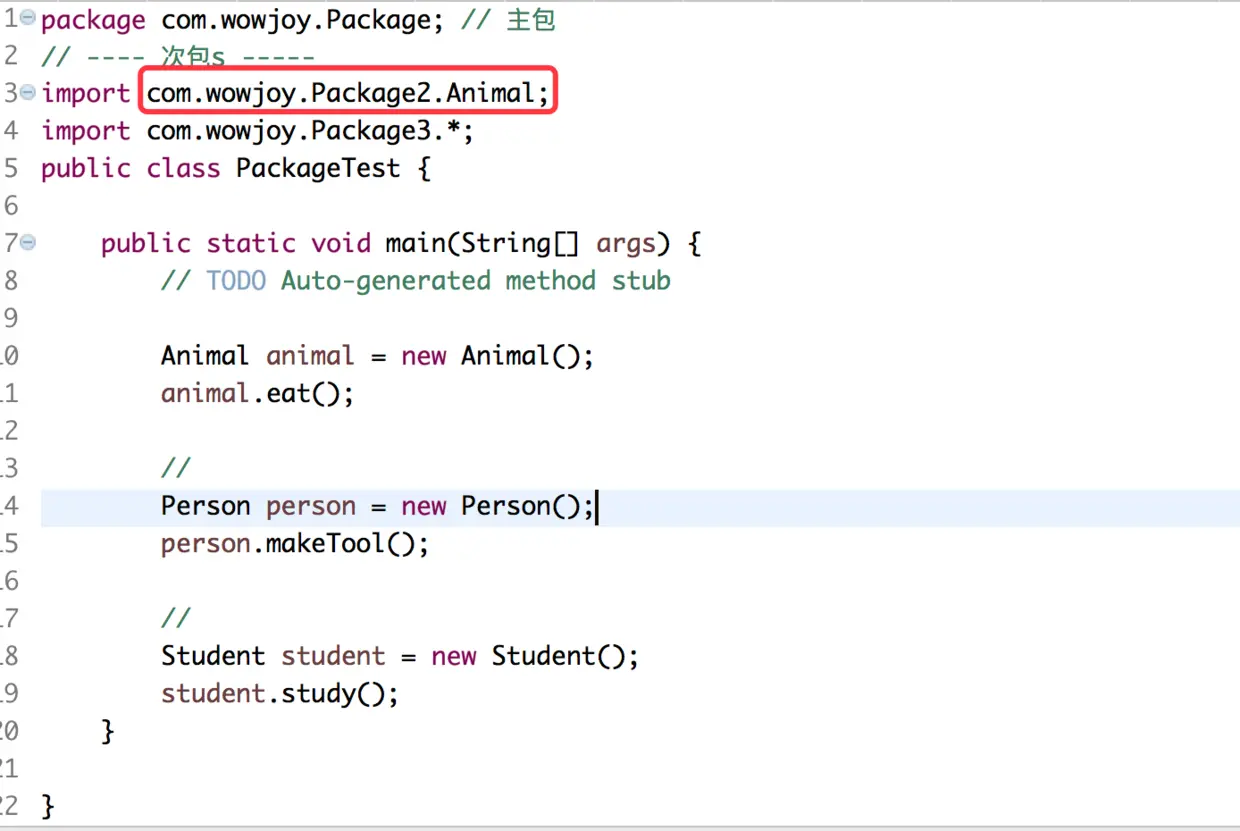Click the eat() method call

309,393
